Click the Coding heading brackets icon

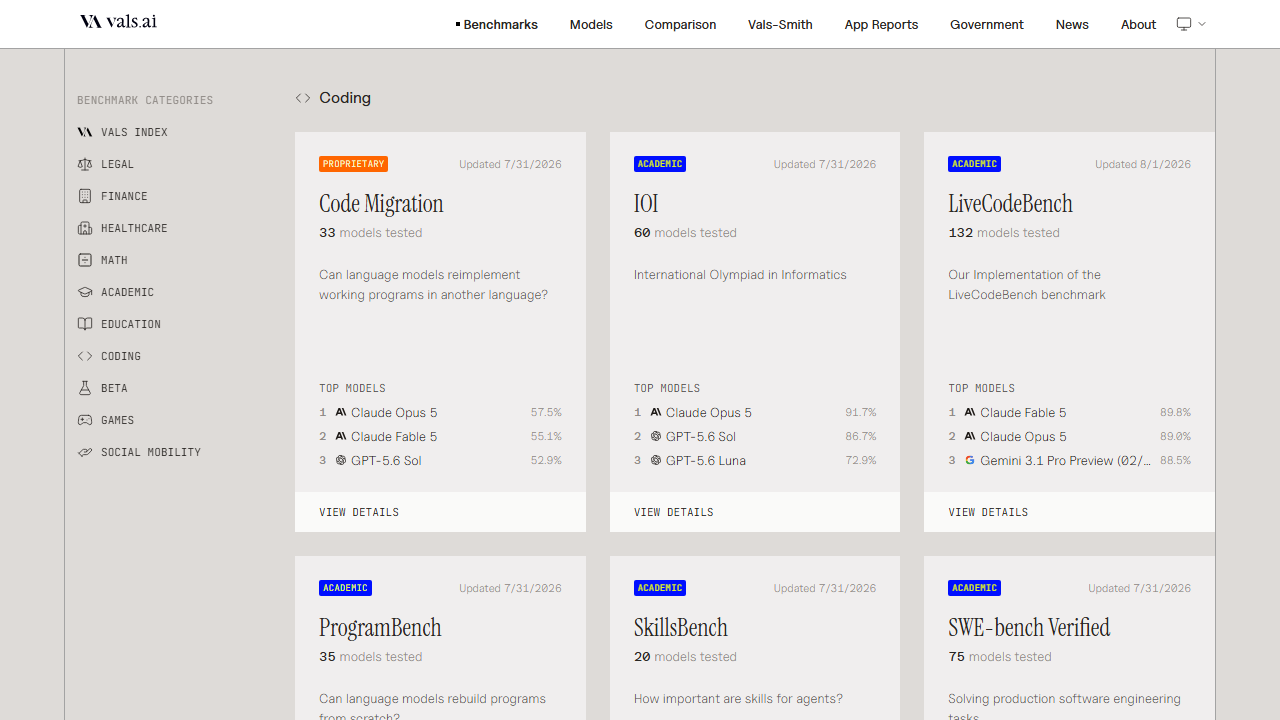coord(303,98)
